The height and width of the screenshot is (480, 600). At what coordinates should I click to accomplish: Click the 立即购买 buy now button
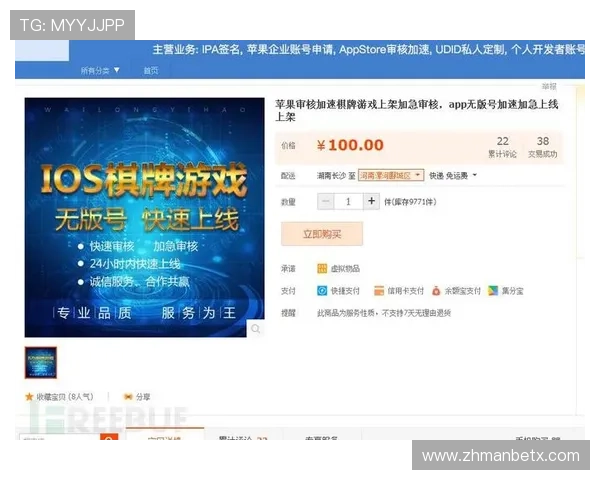pos(322,234)
